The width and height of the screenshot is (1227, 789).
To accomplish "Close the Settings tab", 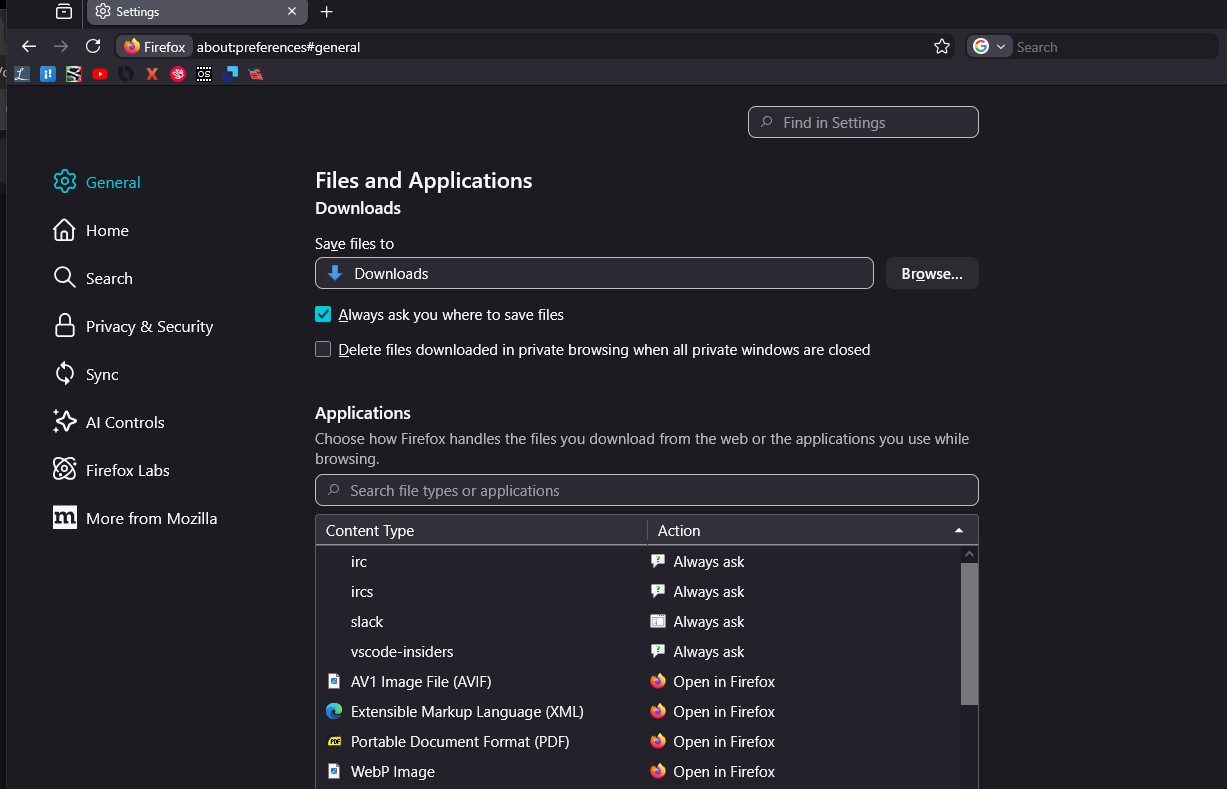I will pyautogui.click(x=292, y=12).
